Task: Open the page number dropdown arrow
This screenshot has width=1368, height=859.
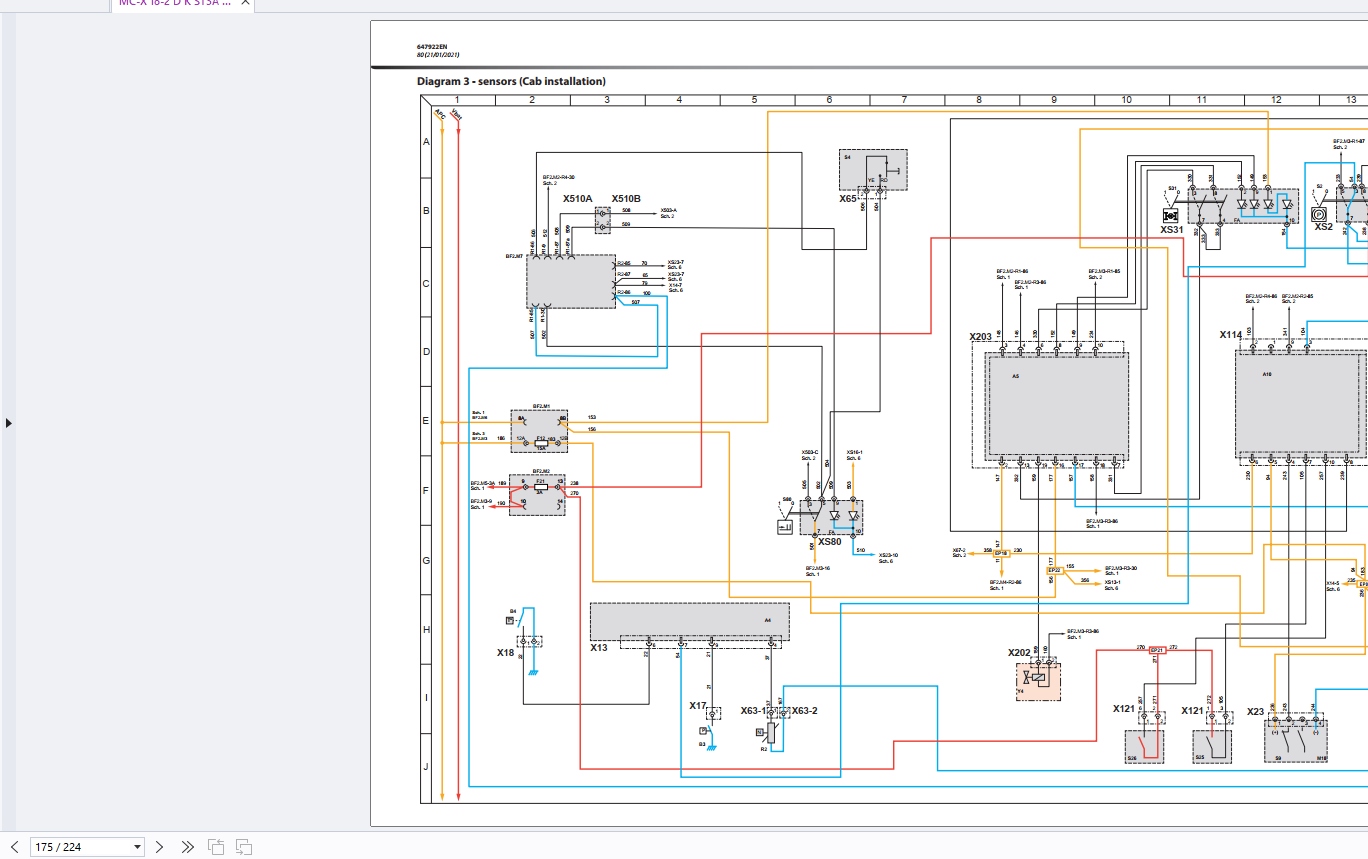Action: point(137,847)
